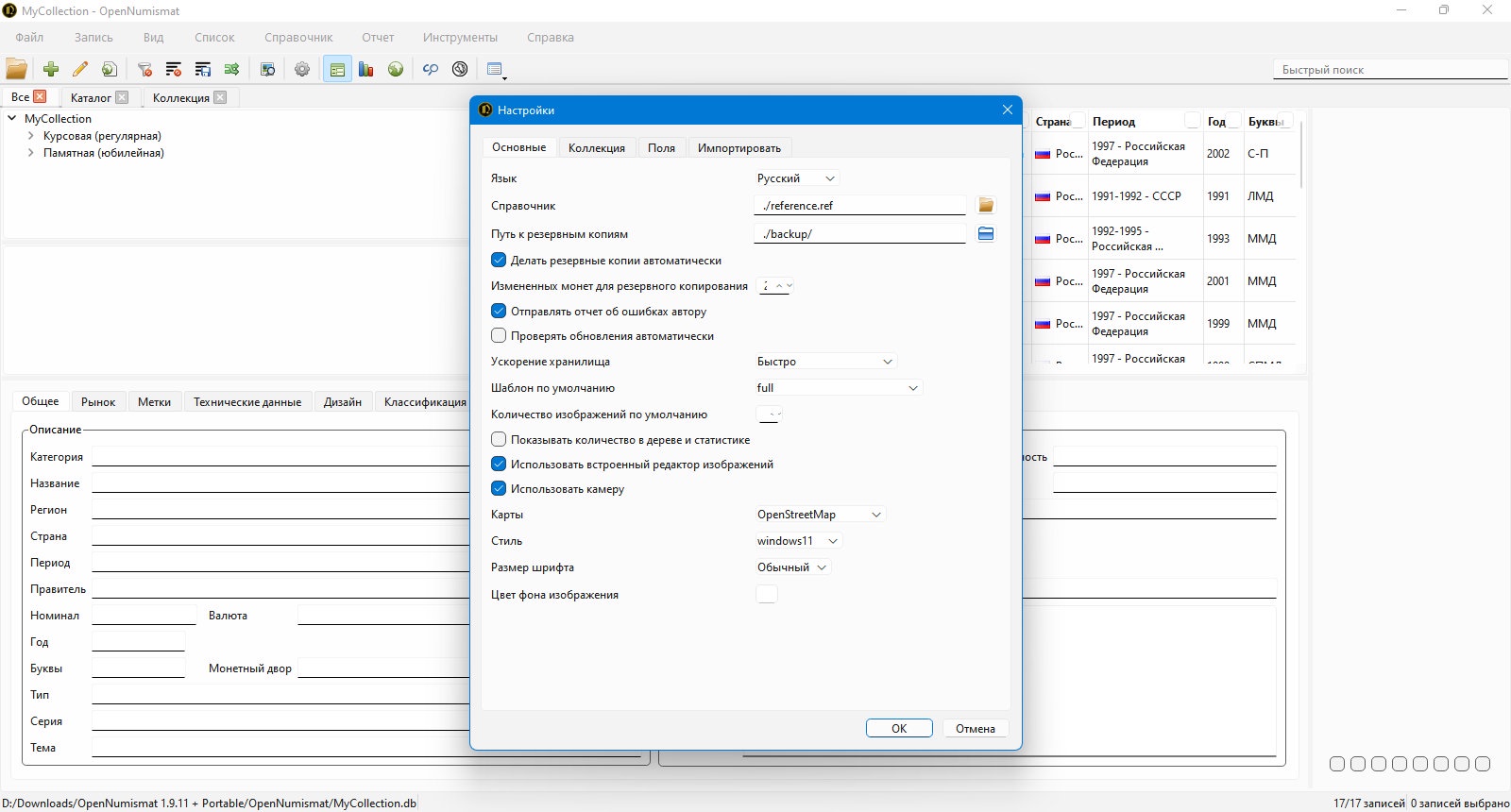
Task: Open the Справочник menu
Action: pyautogui.click(x=298, y=38)
